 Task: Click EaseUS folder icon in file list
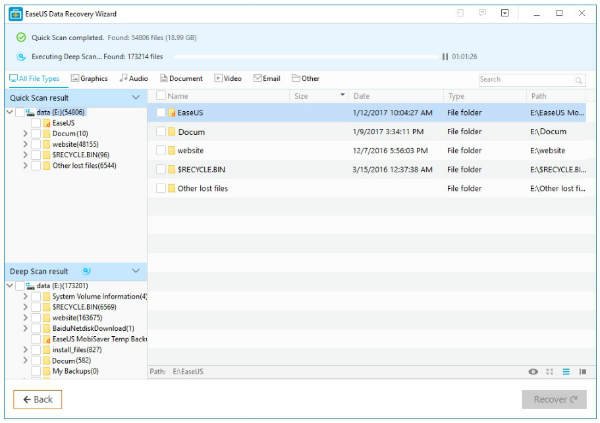click(x=172, y=113)
